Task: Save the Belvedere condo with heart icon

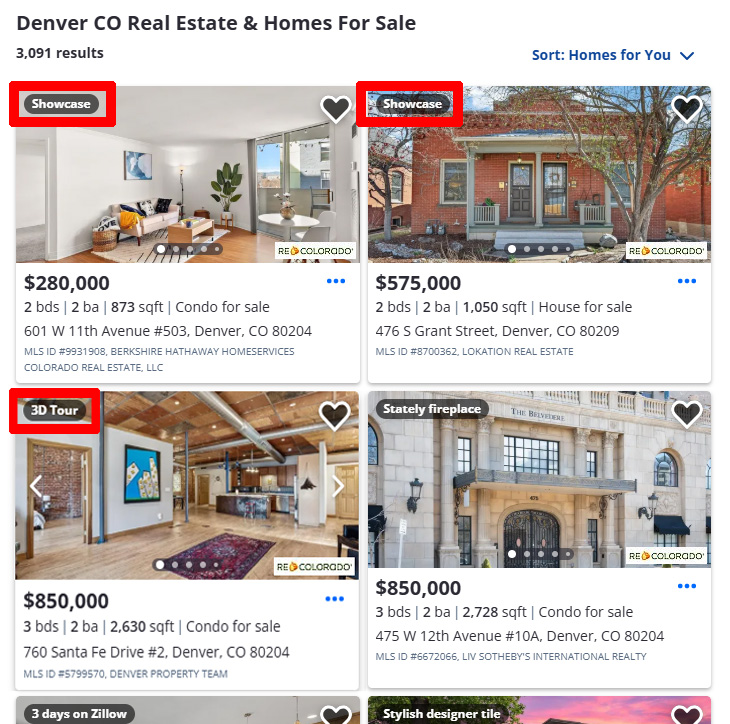Action: (687, 414)
